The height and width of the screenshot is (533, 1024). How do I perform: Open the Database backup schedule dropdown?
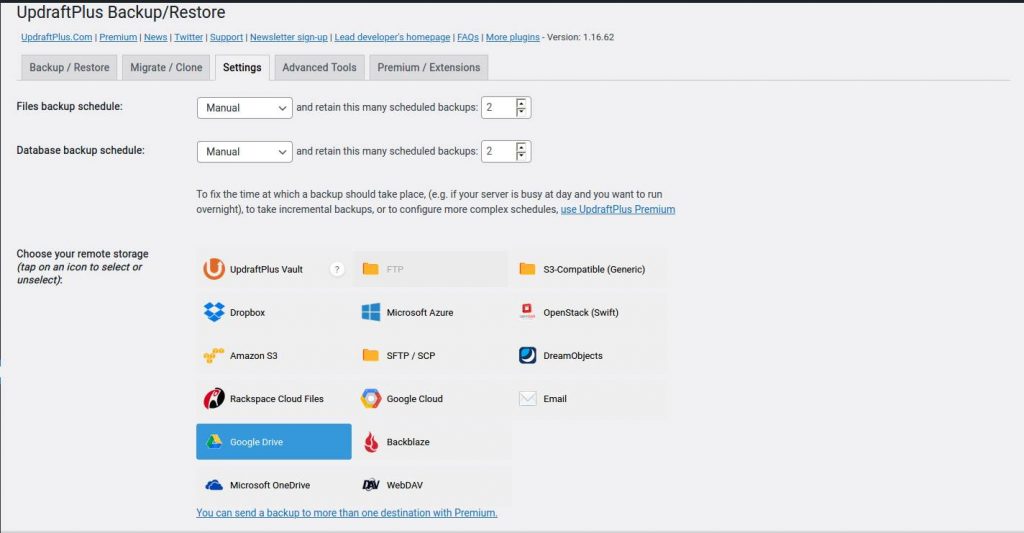[244, 152]
